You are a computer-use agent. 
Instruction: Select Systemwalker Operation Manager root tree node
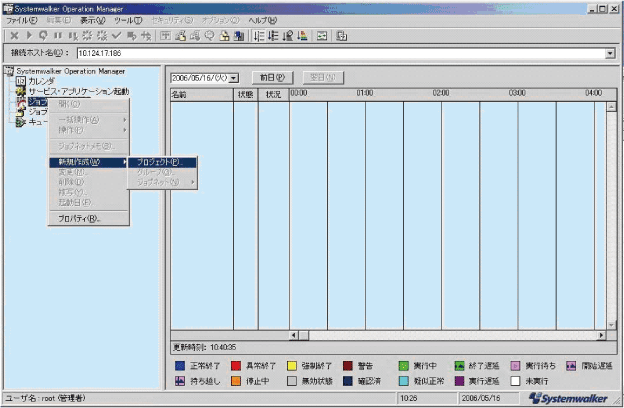[70, 71]
